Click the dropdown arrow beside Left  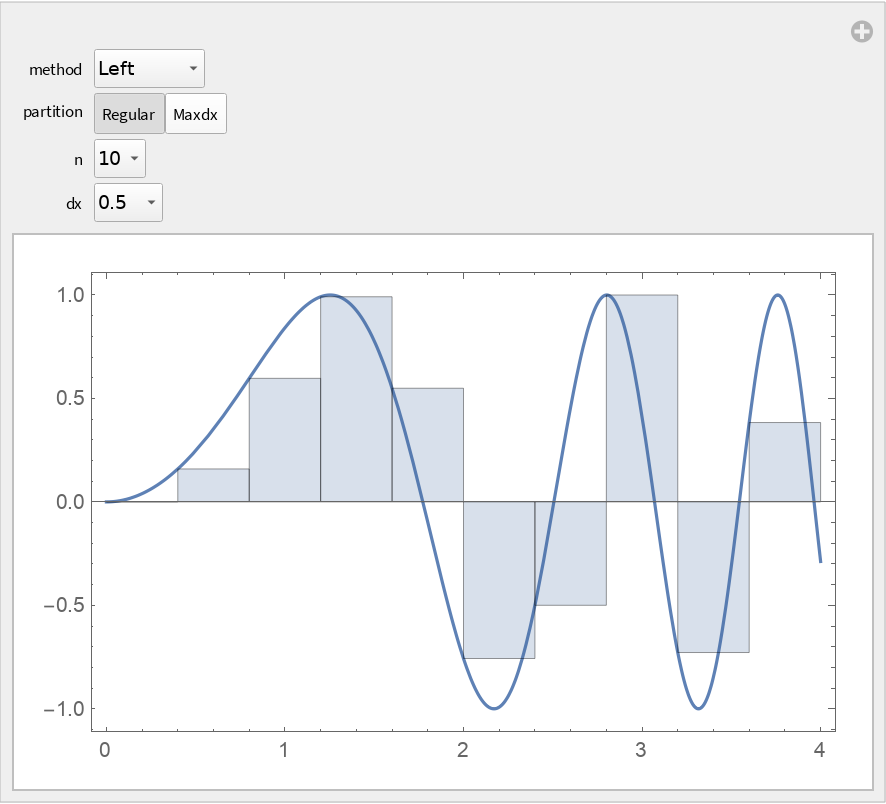click(192, 68)
